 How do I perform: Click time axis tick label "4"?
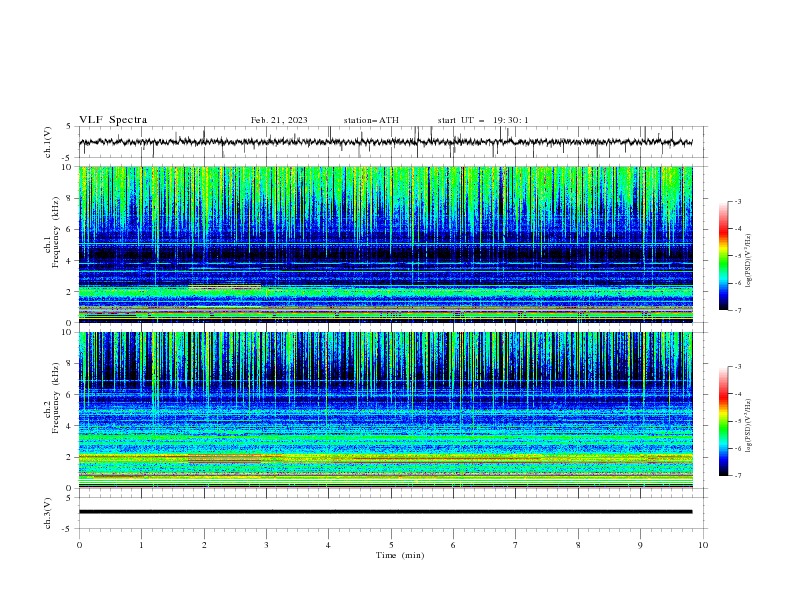point(328,545)
